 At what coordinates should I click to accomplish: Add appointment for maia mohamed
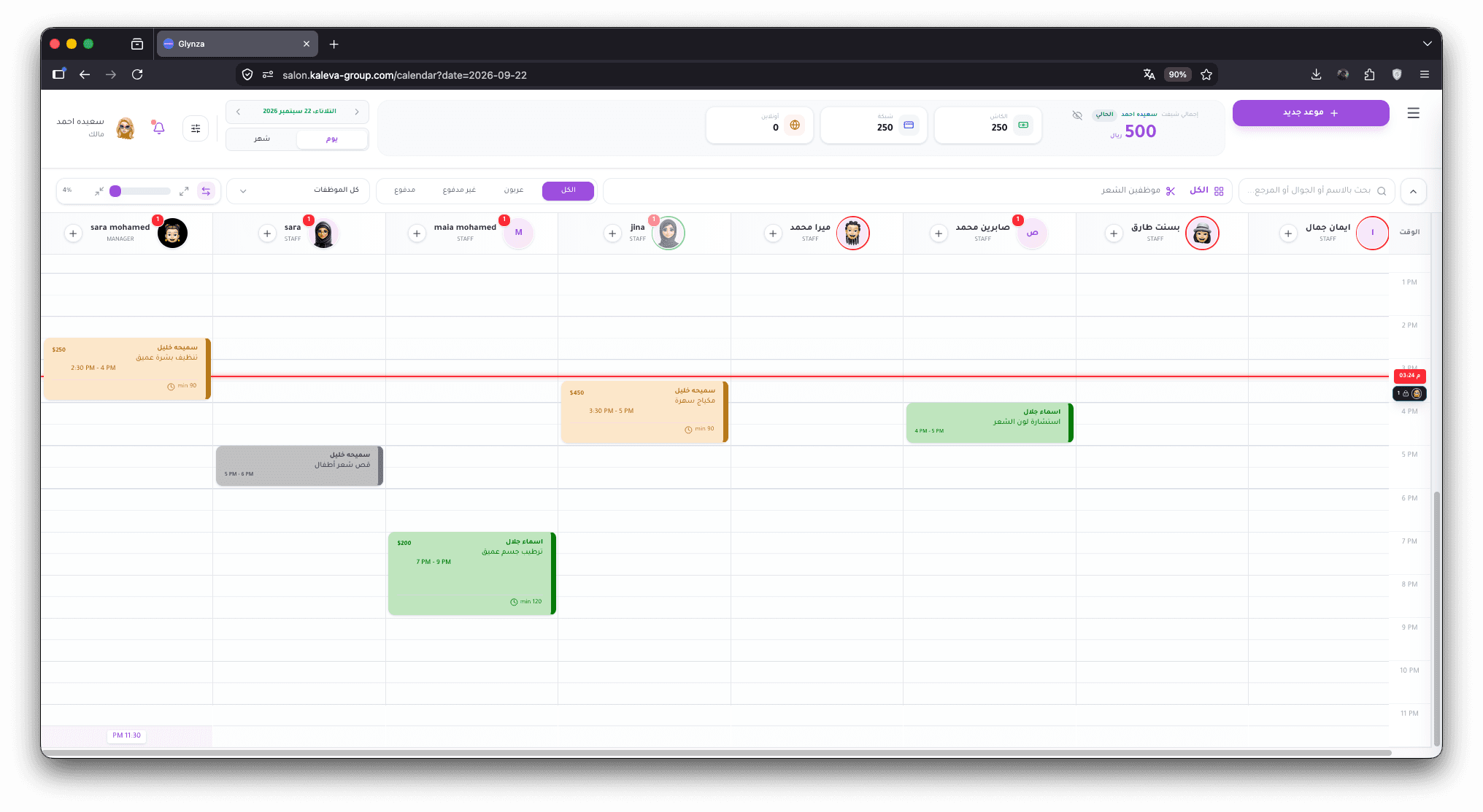pyautogui.click(x=417, y=233)
